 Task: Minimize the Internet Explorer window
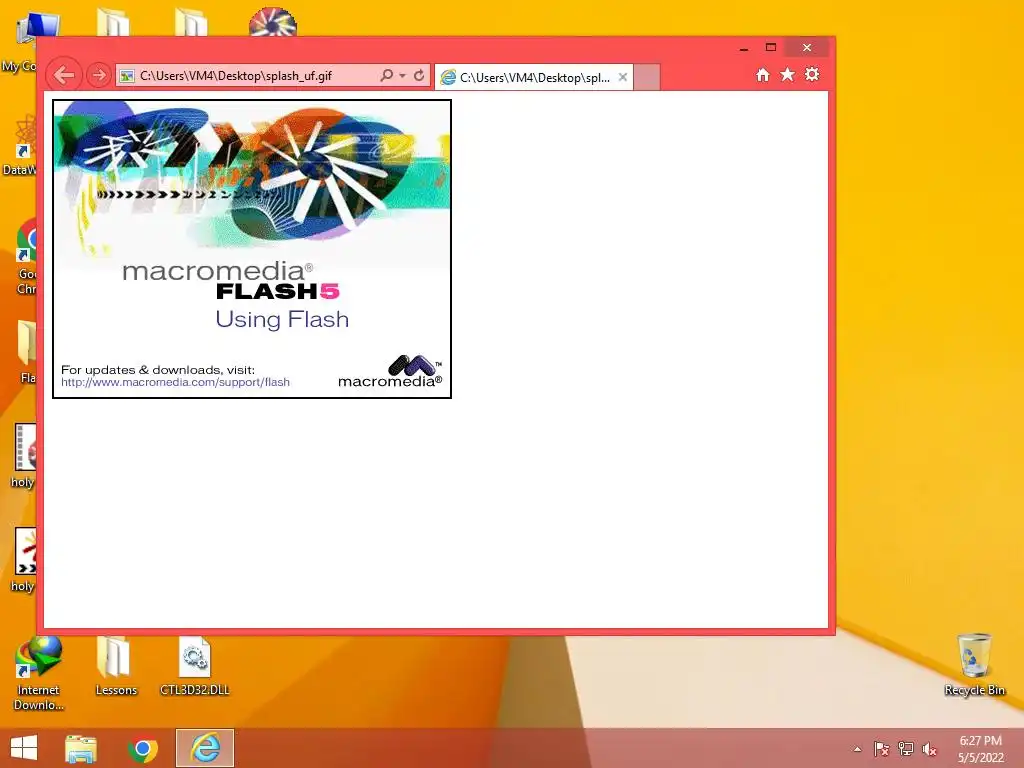pyautogui.click(x=744, y=48)
